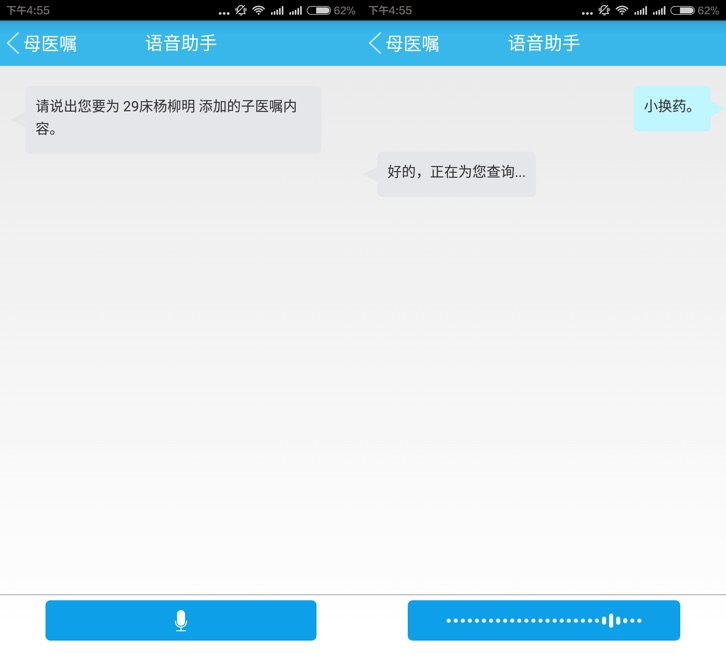Go back to 母医嘱 in right screen
The width and height of the screenshot is (726, 664).
point(404,44)
